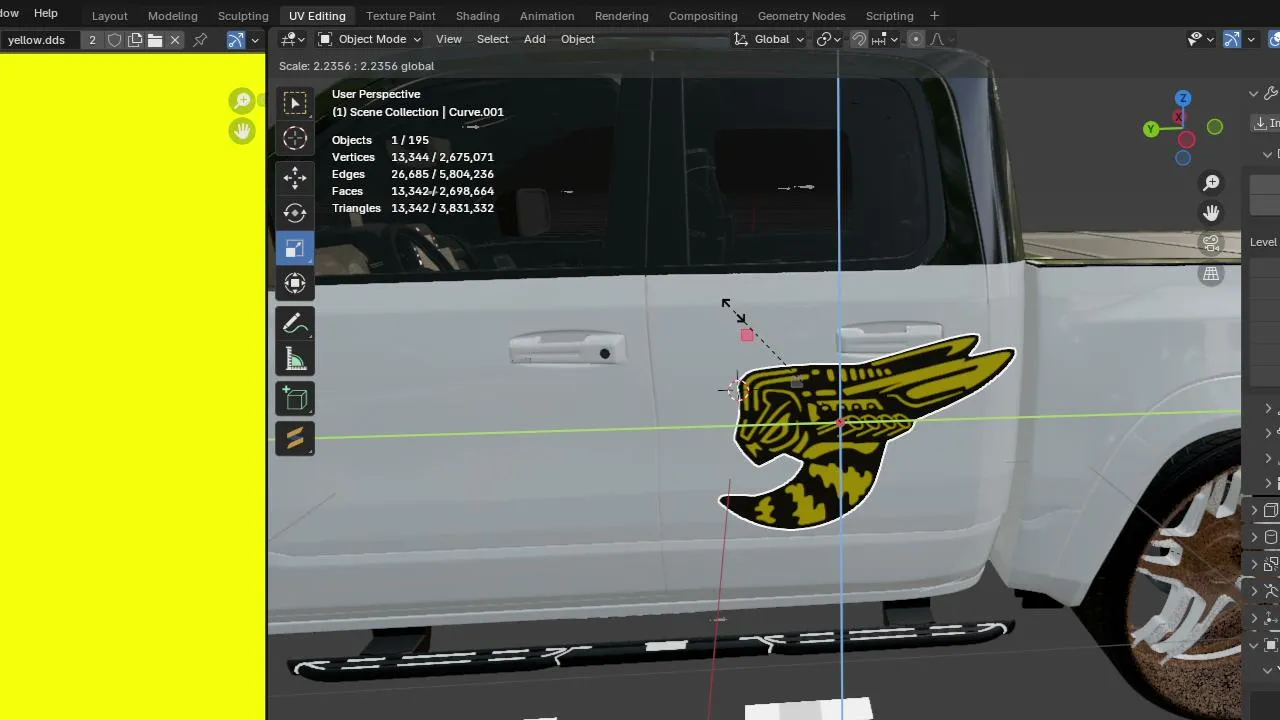Choose the Move tool
1280x720 pixels.
(x=295, y=178)
